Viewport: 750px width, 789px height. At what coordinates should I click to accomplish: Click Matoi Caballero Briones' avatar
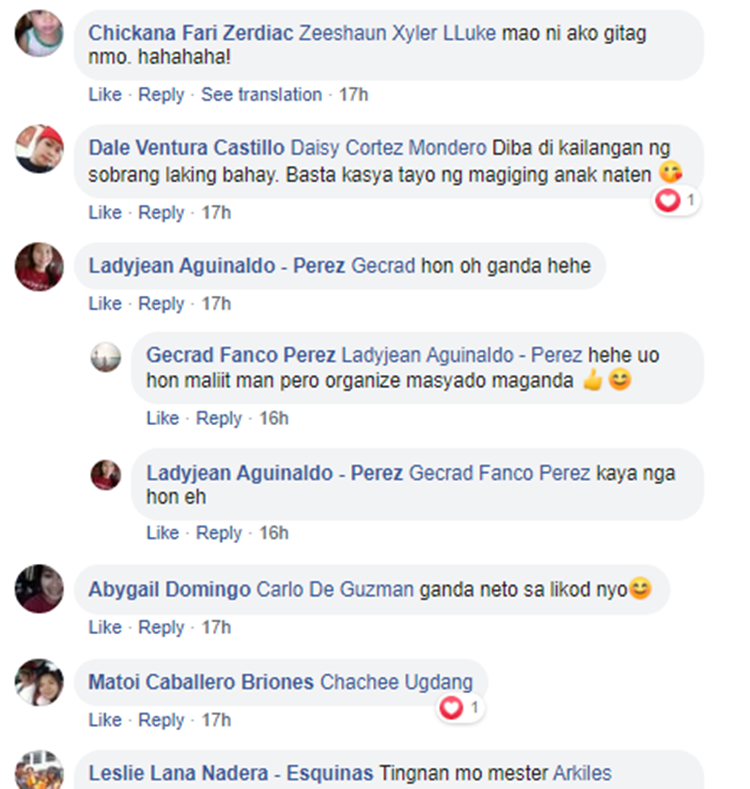(39, 682)
